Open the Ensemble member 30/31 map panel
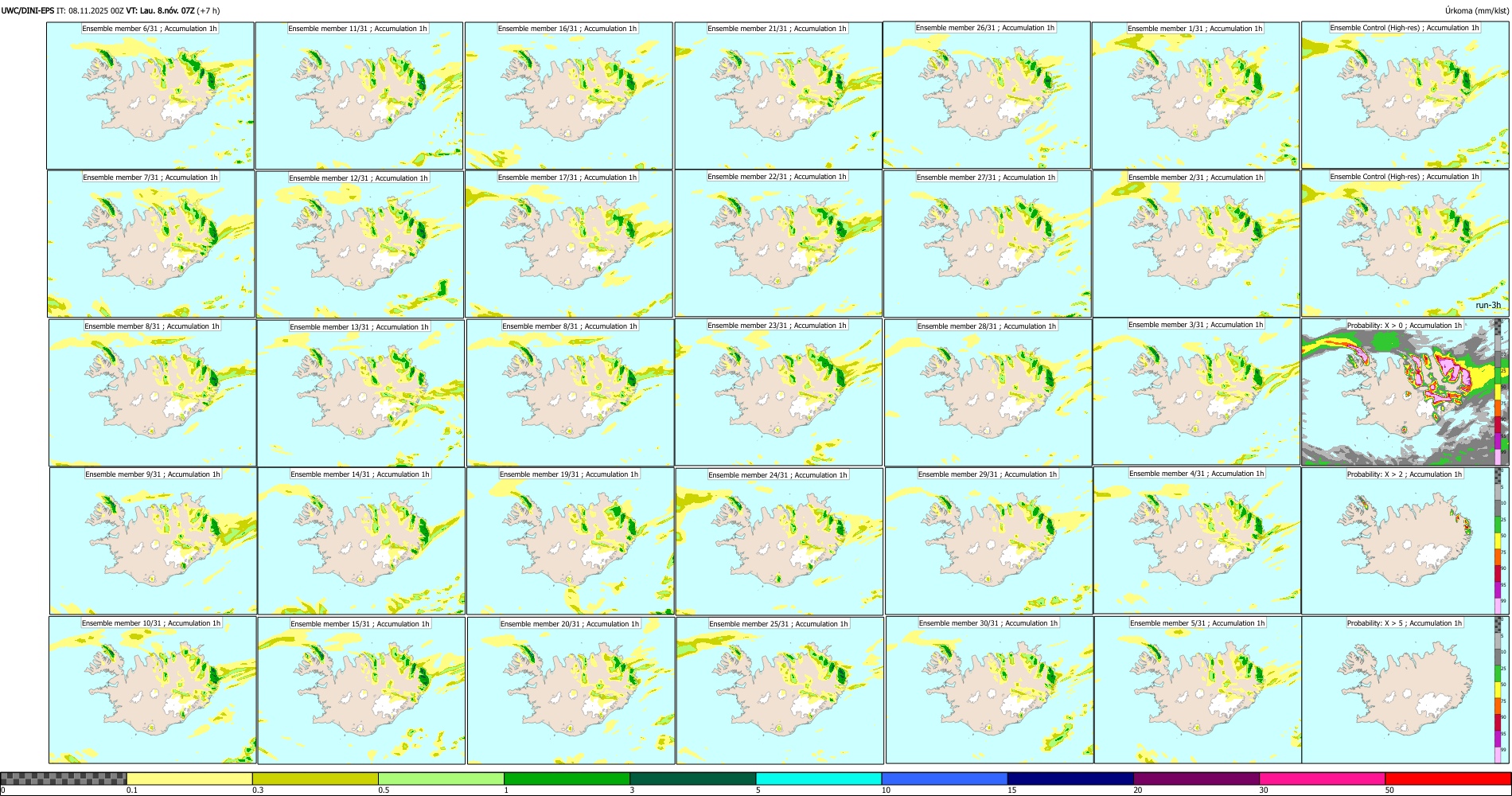1512x796 pixels. tap(989, 689)
